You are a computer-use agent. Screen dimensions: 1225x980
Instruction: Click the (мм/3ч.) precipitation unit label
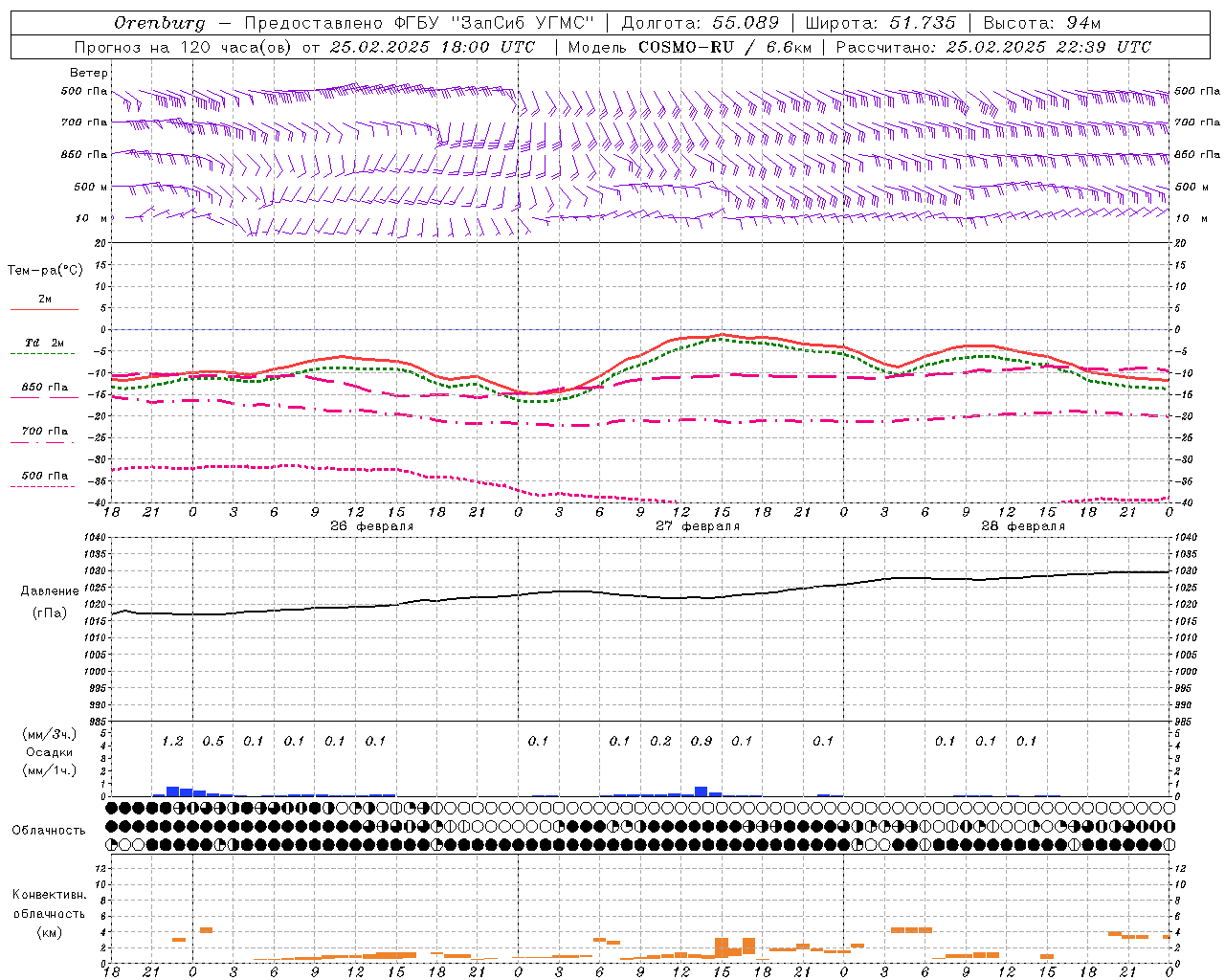[x=48, y=734]
